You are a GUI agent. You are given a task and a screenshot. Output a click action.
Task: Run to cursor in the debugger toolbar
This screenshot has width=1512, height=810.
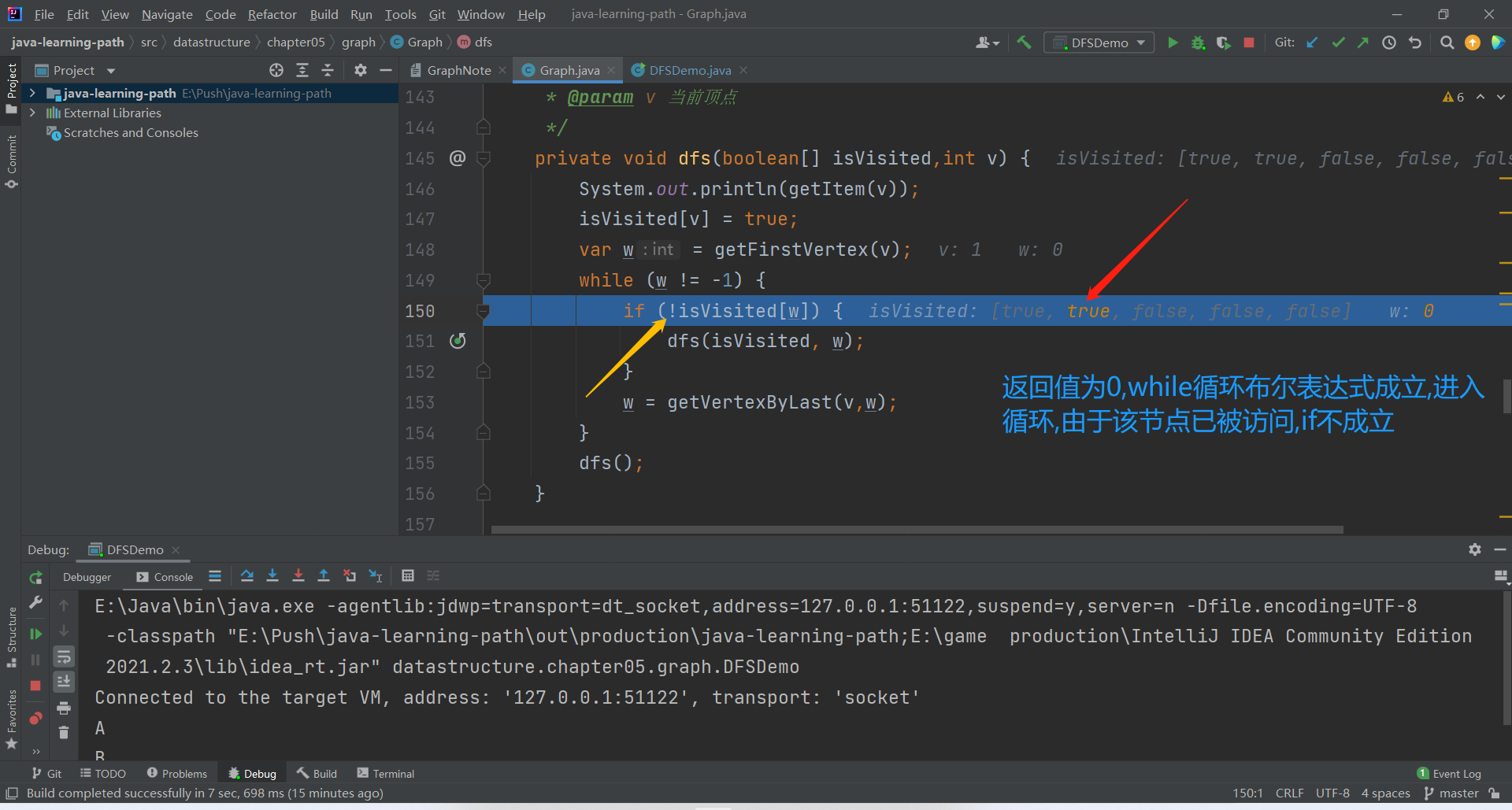[x=376, y=576]
